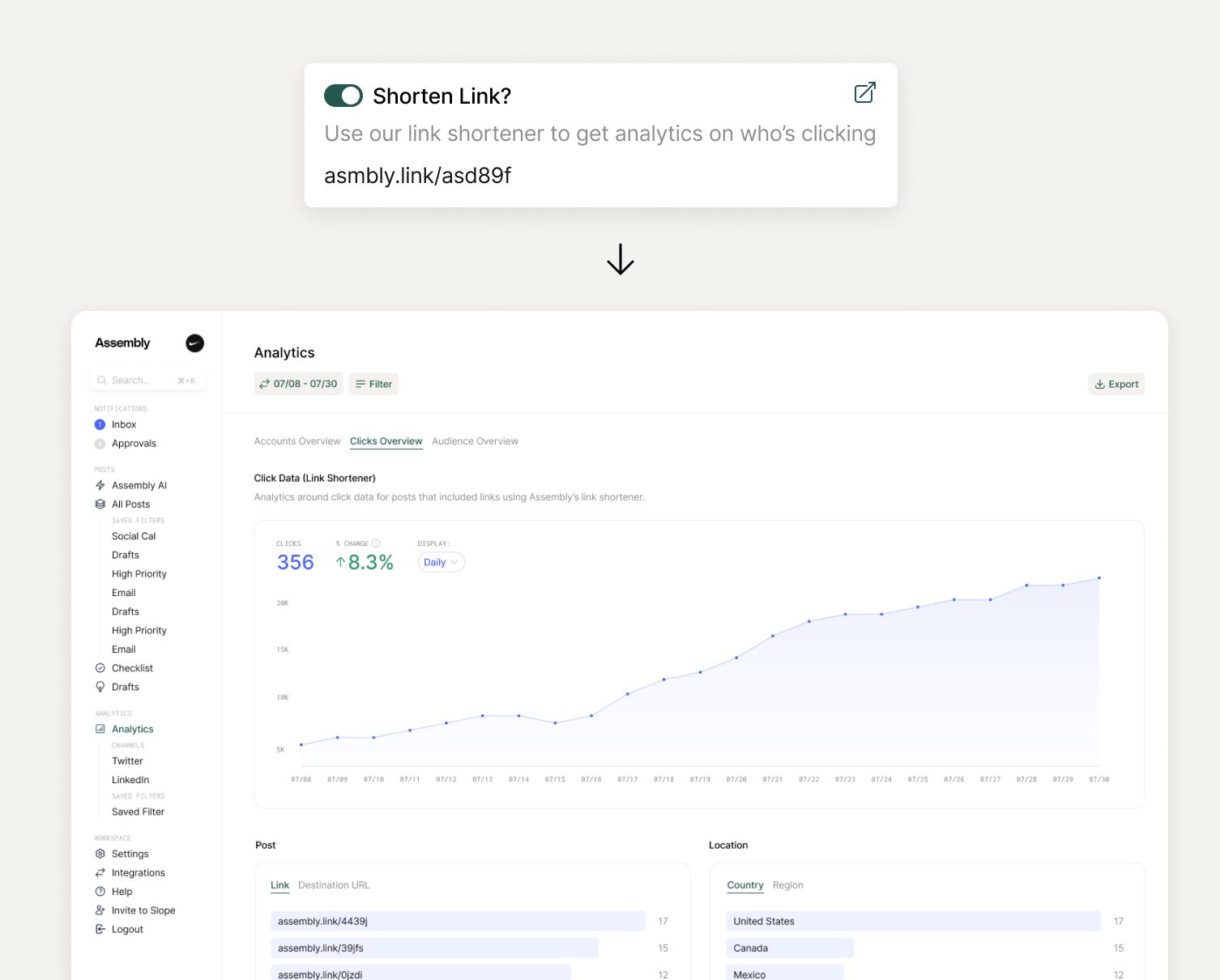Click the Canada location row
This screenshot has height=980, width=1220.
791,948
